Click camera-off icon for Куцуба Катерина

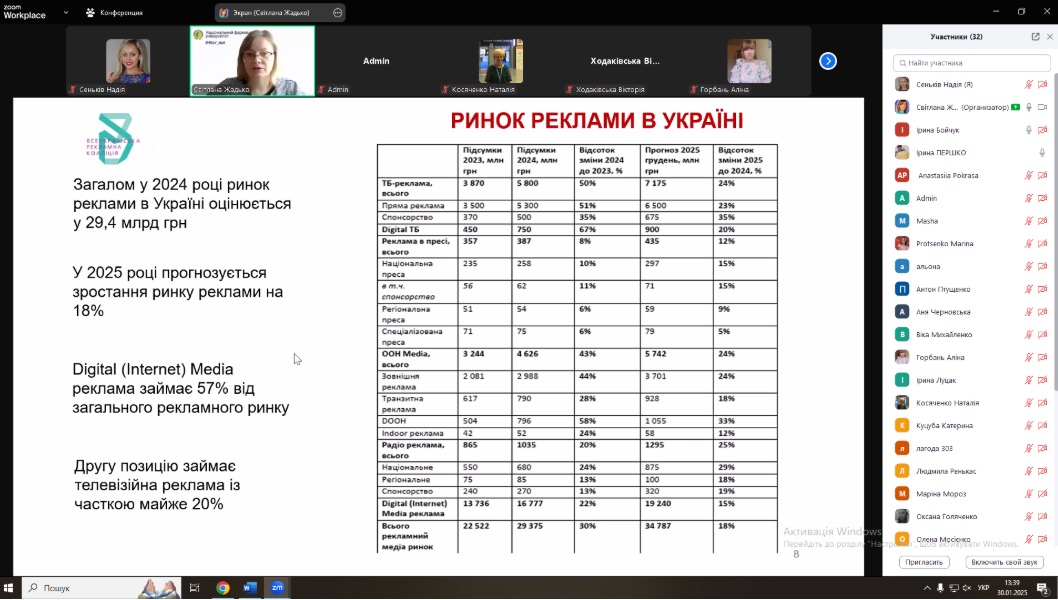1042,425
